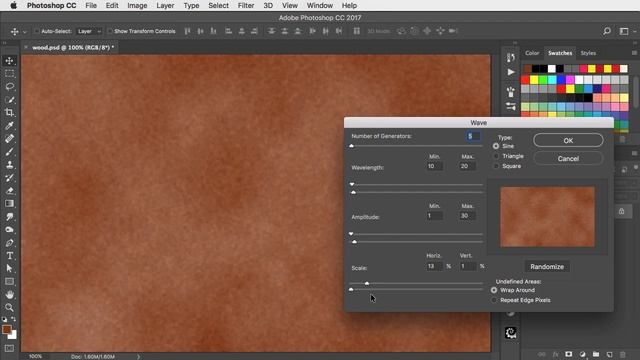The height and width of the screenshot is (360, 640).
Task: Select the Gradient tool
Action: (9, 204)
